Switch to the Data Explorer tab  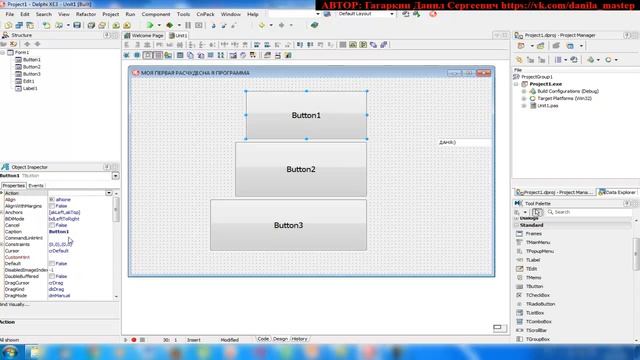coord(617,192)
